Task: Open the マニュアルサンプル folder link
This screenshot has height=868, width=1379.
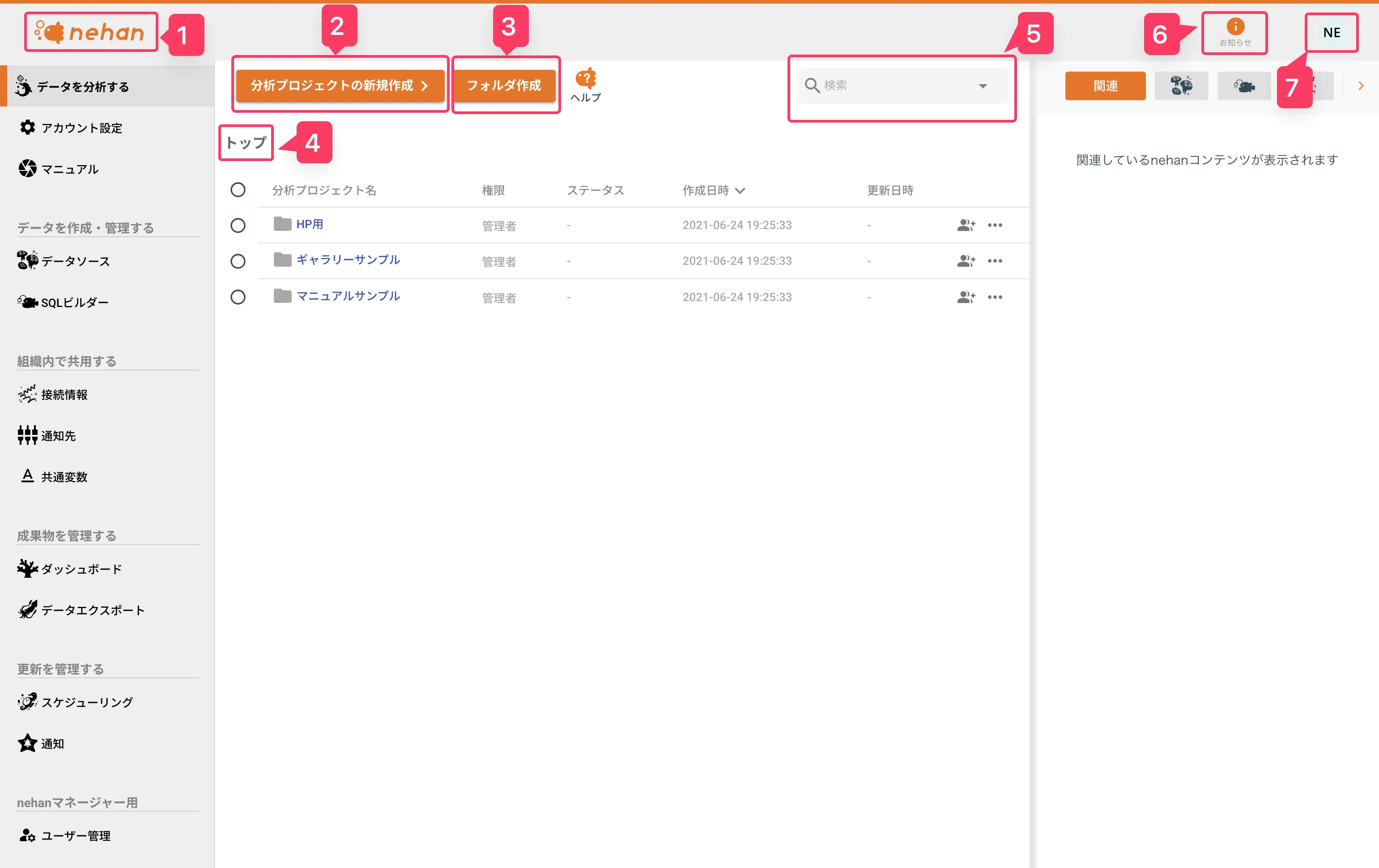Action: (348, 296)
